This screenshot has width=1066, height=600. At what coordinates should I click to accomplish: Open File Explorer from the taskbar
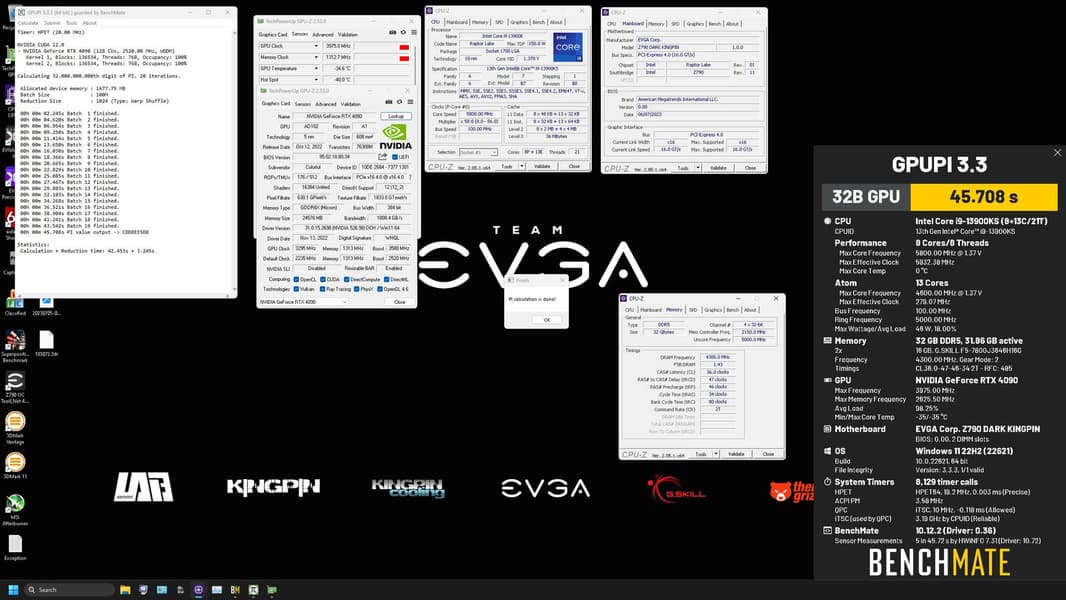(125, 590)
